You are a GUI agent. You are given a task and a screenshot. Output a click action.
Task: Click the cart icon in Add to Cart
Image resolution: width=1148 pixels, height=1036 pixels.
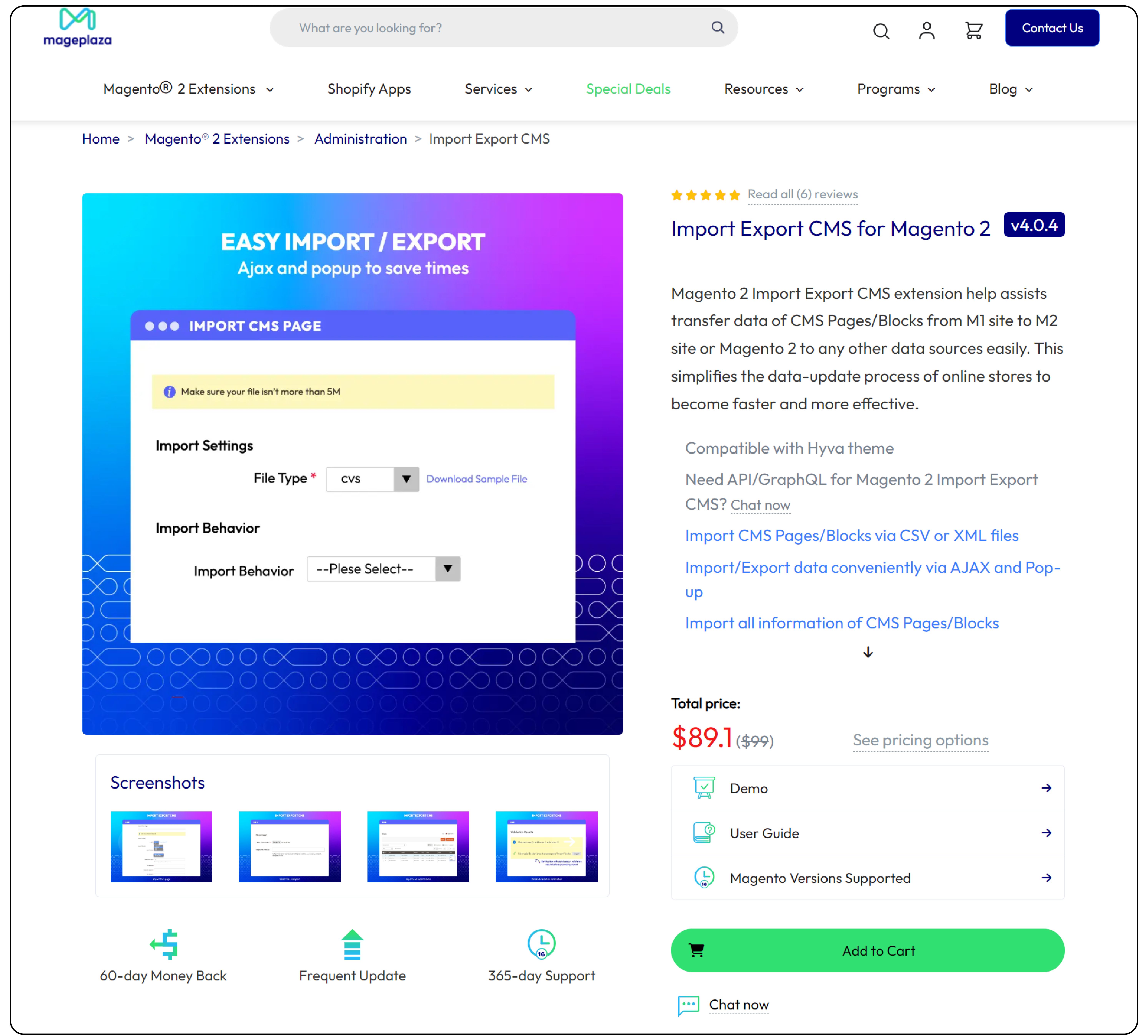(697, 950)
